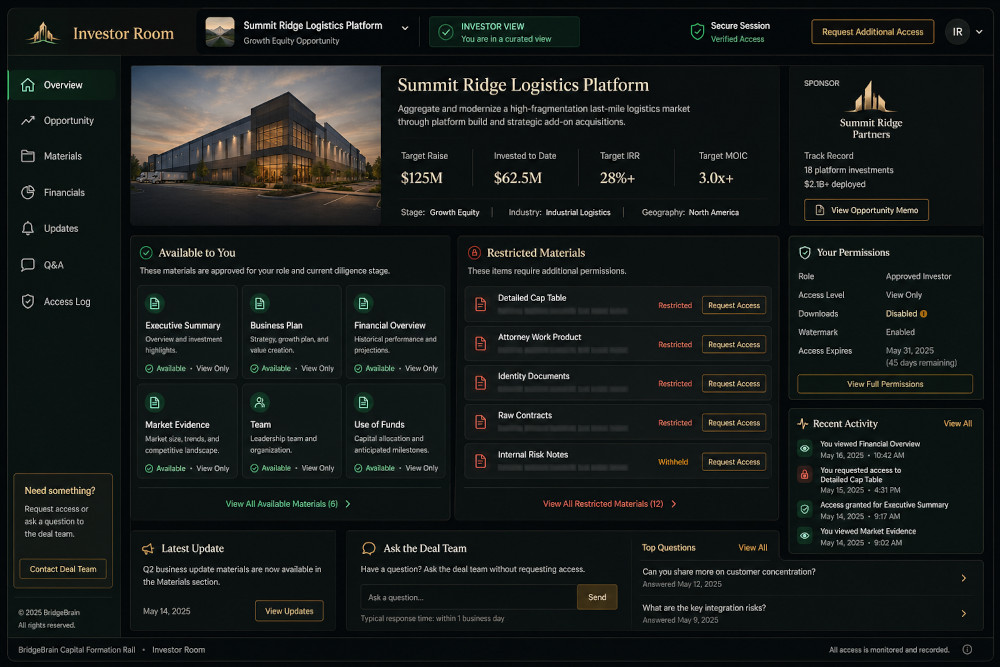The height and width of the screenshot is (667, 1000).
Task: Open View All Available Materials link
Action: coord(288,504)
